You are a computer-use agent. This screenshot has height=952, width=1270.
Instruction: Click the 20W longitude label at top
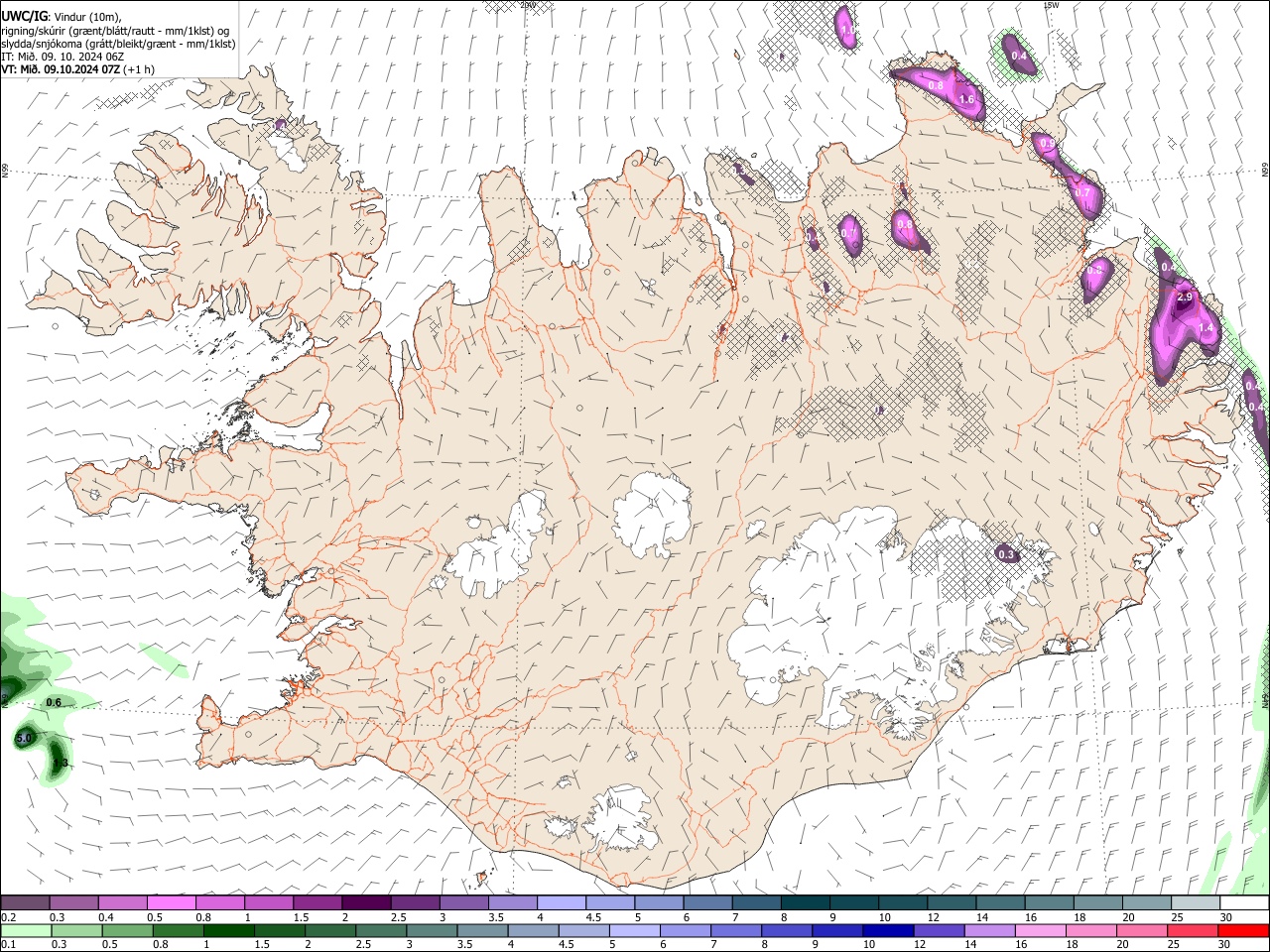click(x=527, y=5)
